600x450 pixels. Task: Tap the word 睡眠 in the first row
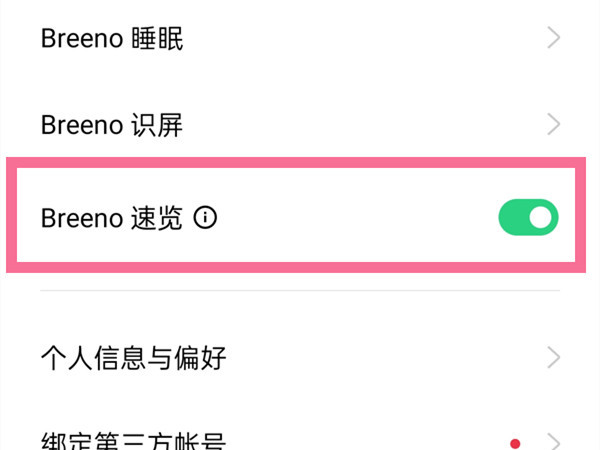click(159, 40)
